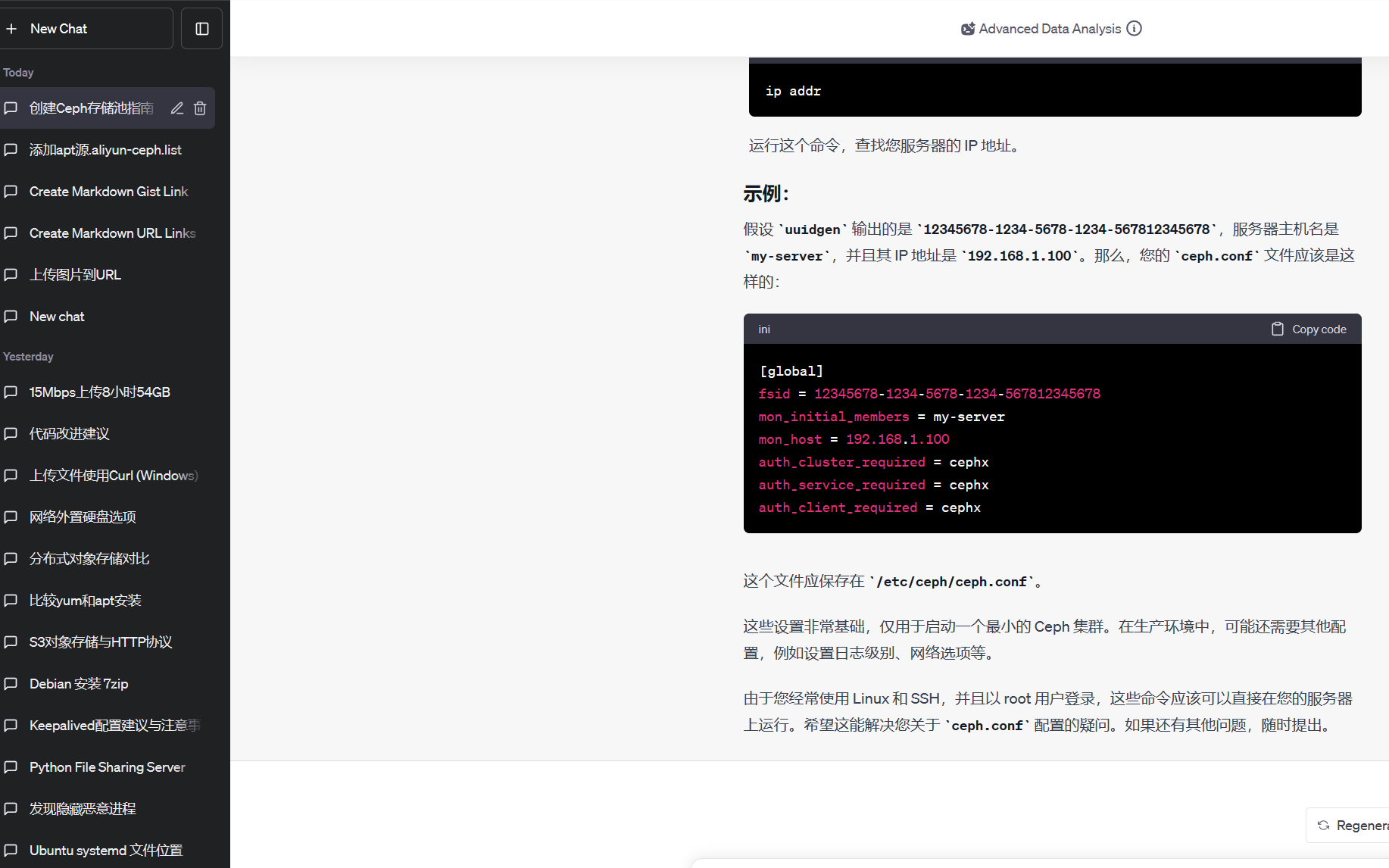Open the Create Markdown URL Links chat
This screenshot has width=1389, height=868.
pyautogui.click(x=112, y=233)
